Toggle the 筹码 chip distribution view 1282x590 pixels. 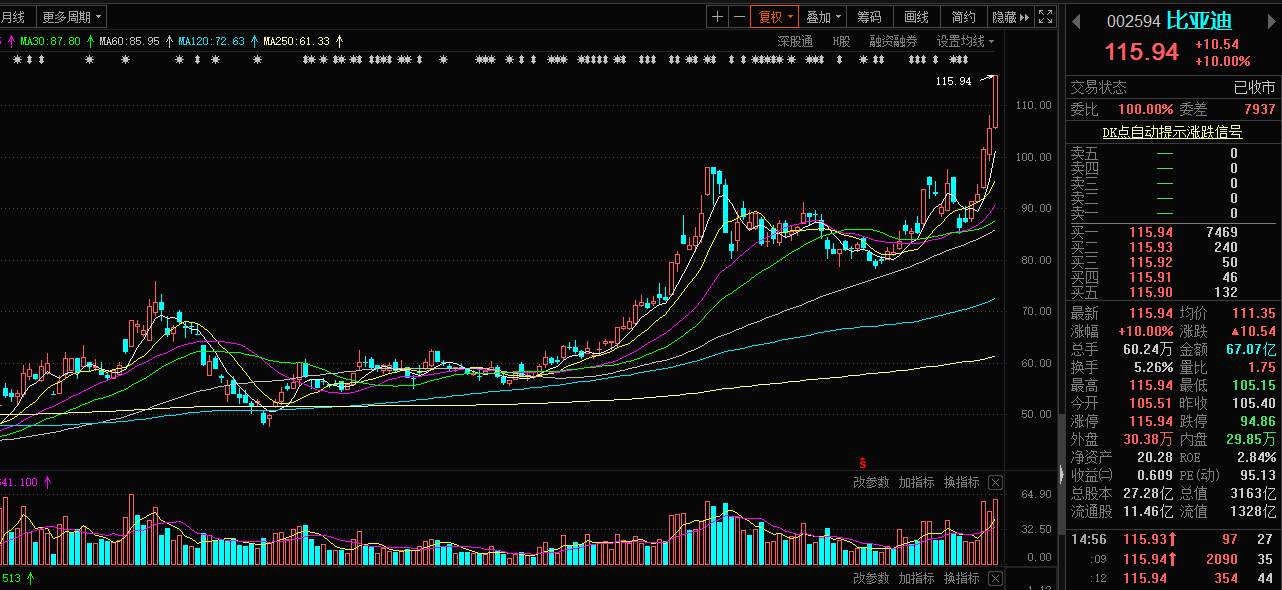[870, 17]
